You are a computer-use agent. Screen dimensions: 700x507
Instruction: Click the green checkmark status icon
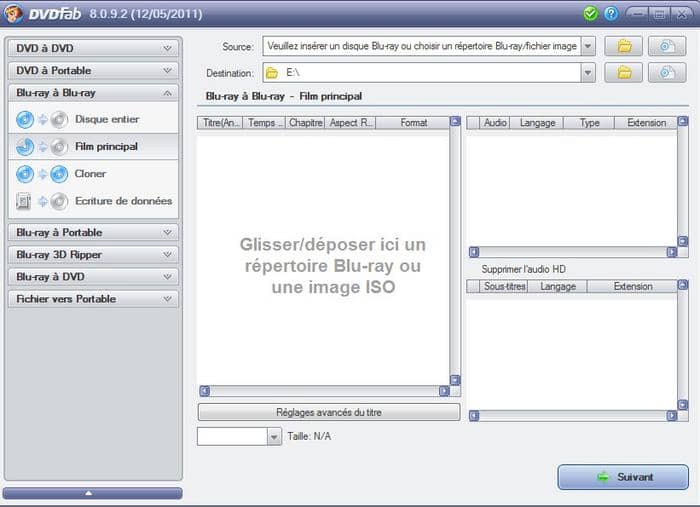pyautogui.click(x=590, y=13)
